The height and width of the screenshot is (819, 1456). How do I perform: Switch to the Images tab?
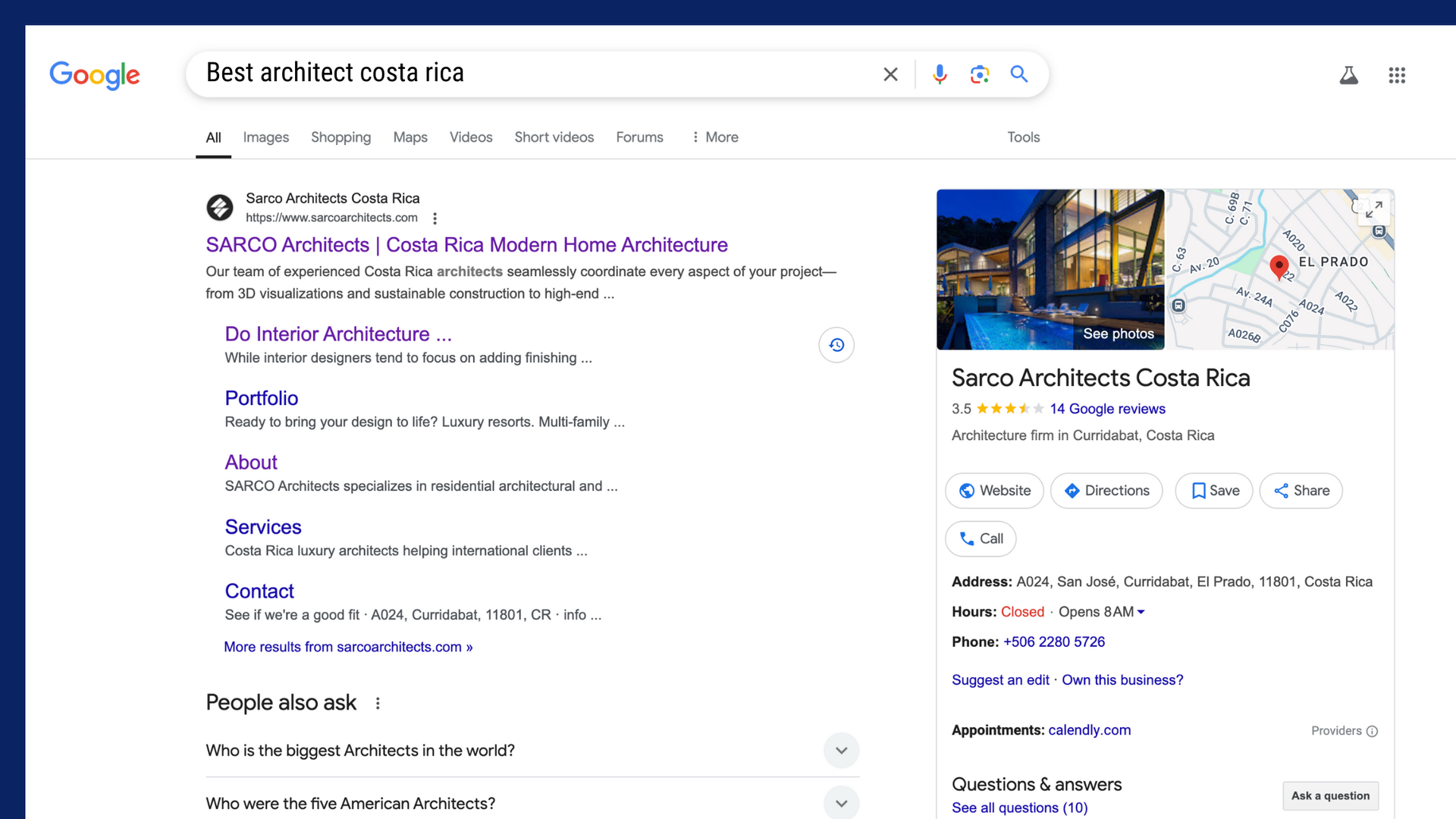click(x=265, y=137)
